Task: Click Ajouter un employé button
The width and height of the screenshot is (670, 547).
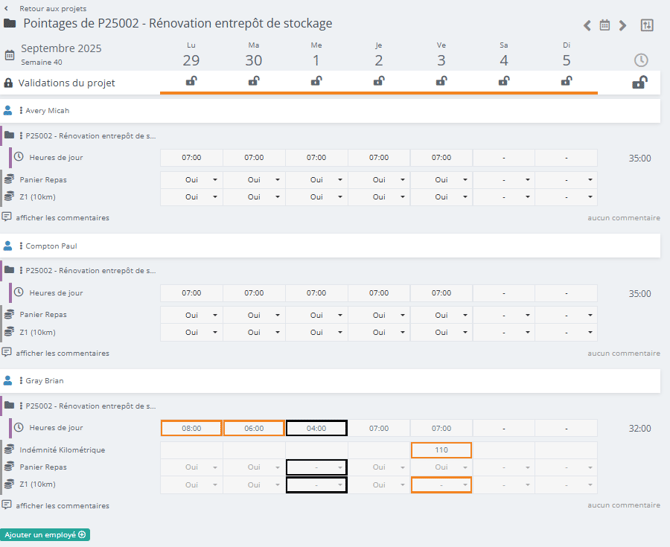Action: 46,535
